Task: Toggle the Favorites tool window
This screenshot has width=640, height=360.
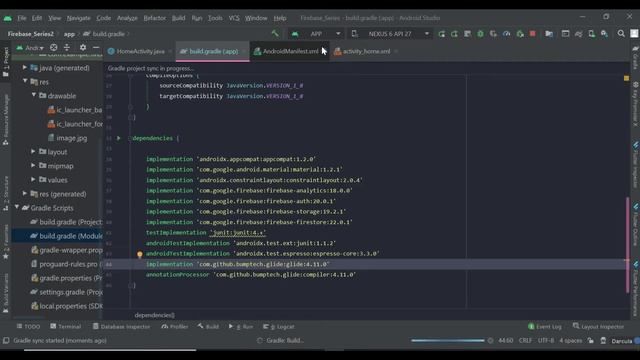Action: pos(6,242)
